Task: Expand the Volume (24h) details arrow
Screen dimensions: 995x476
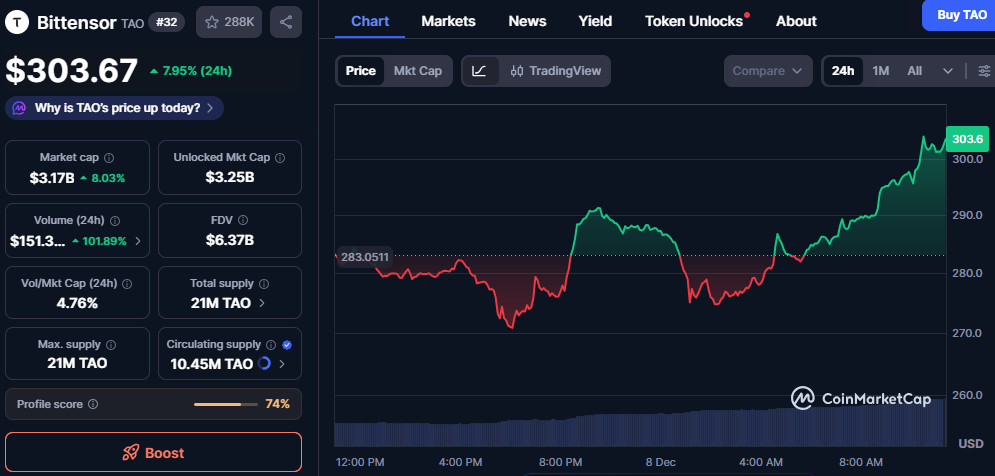Action: [x=137, y=241]
